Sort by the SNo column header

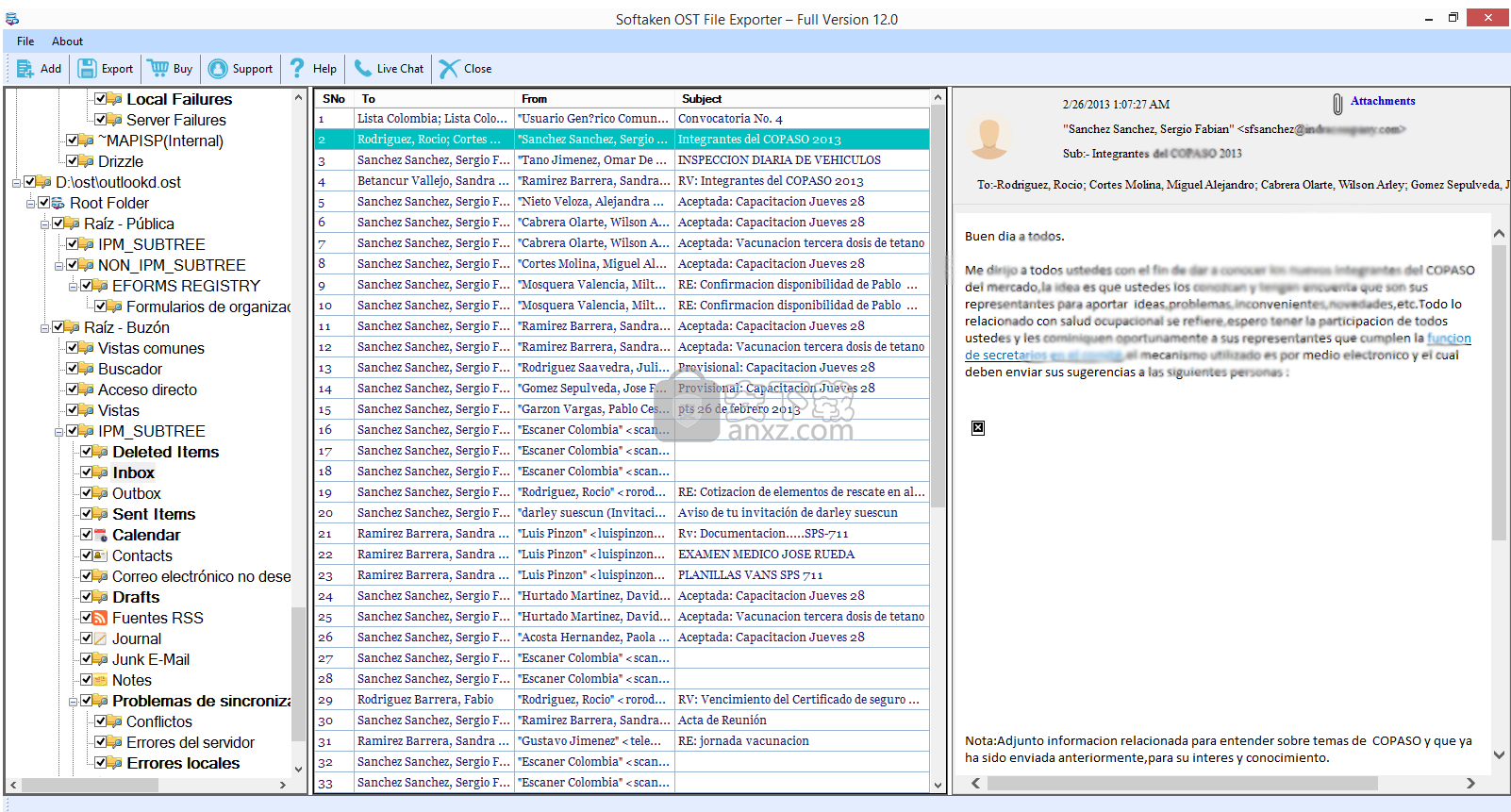[334, 99]
